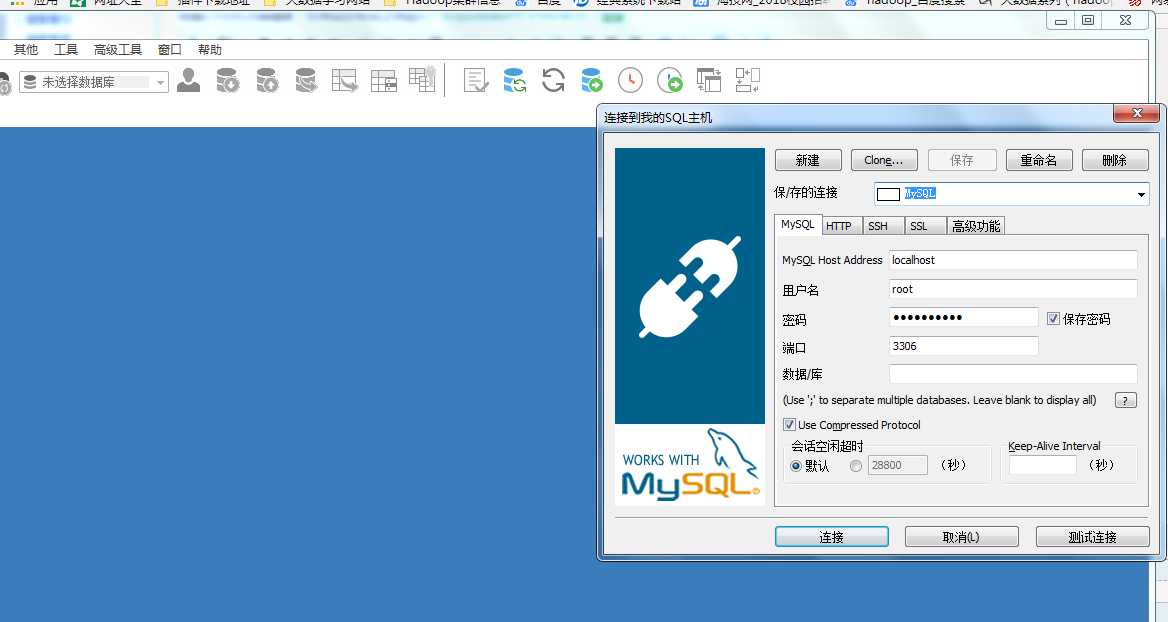
Task: Focus the 端口 field showing 3306
Action: [963, 346]
